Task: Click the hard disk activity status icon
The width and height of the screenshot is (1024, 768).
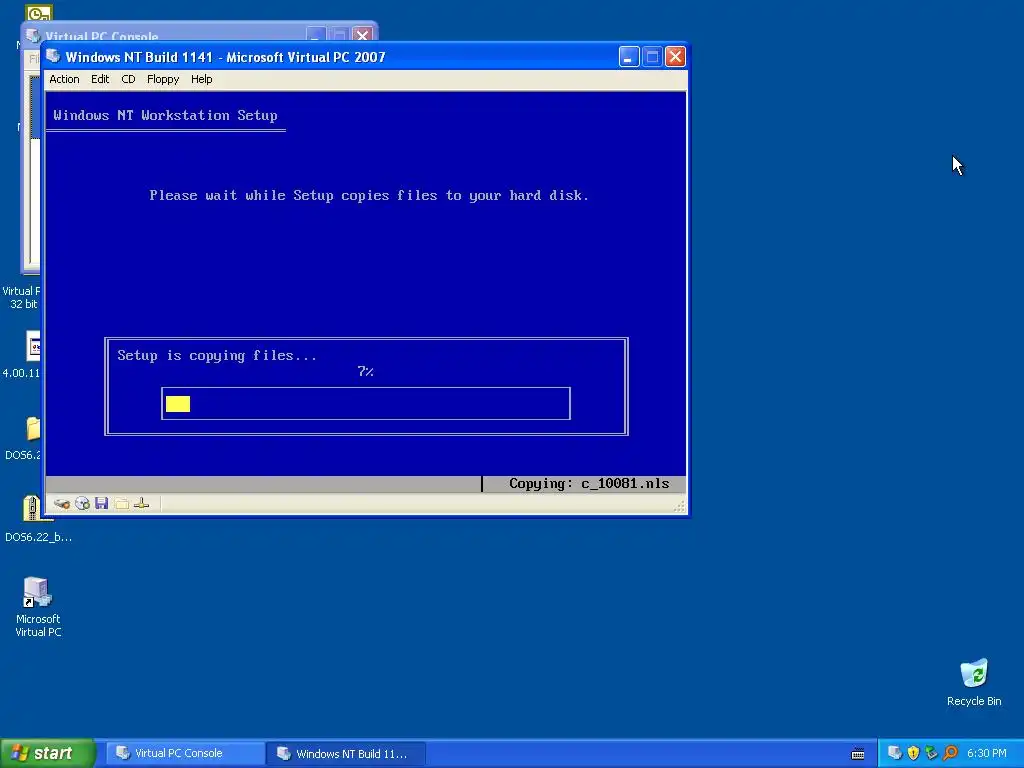Action: 62,504
